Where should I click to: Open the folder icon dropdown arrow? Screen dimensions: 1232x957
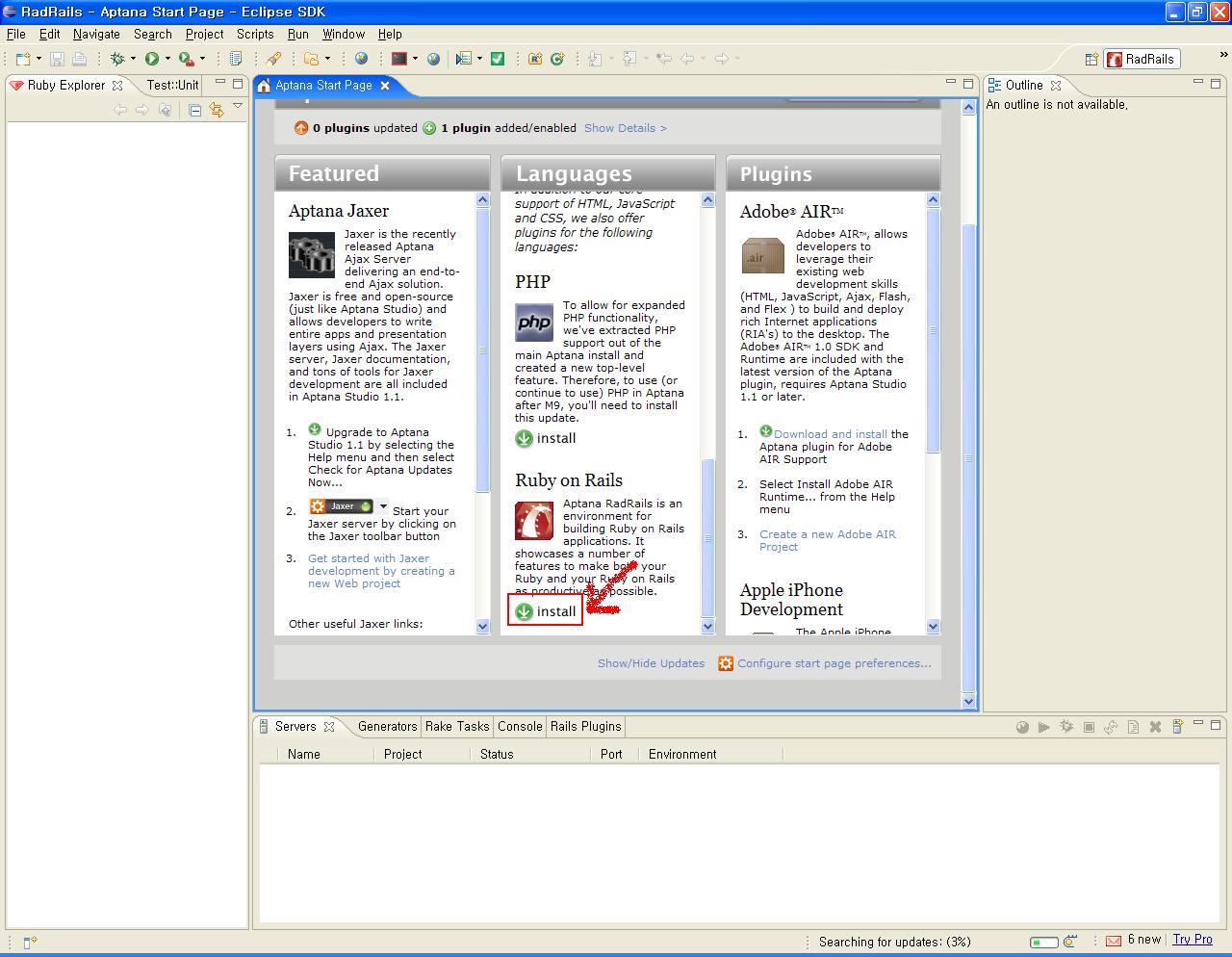click(x=327, y=59)
